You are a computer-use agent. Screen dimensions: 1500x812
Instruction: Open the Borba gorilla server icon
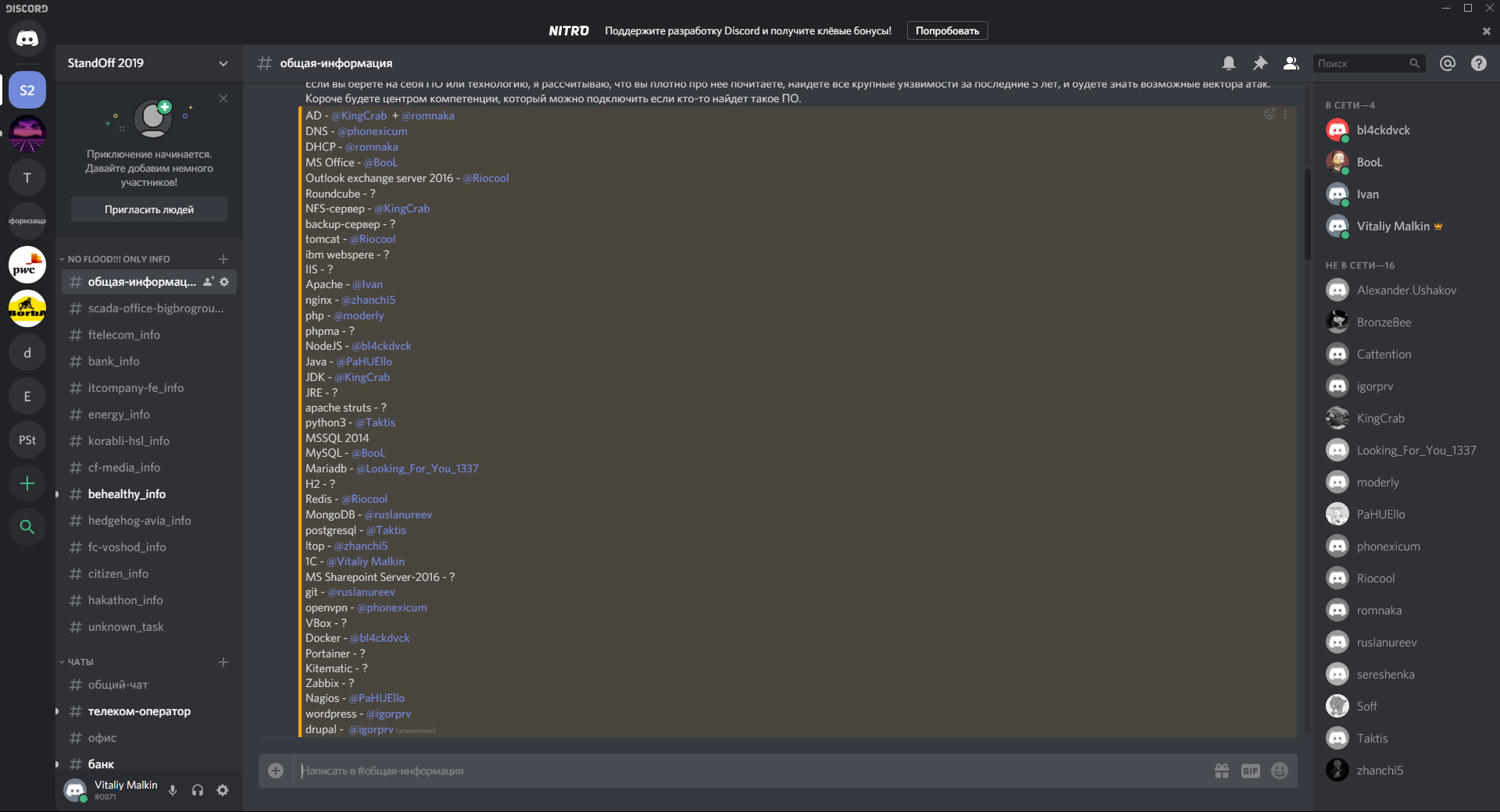(27, 308)
